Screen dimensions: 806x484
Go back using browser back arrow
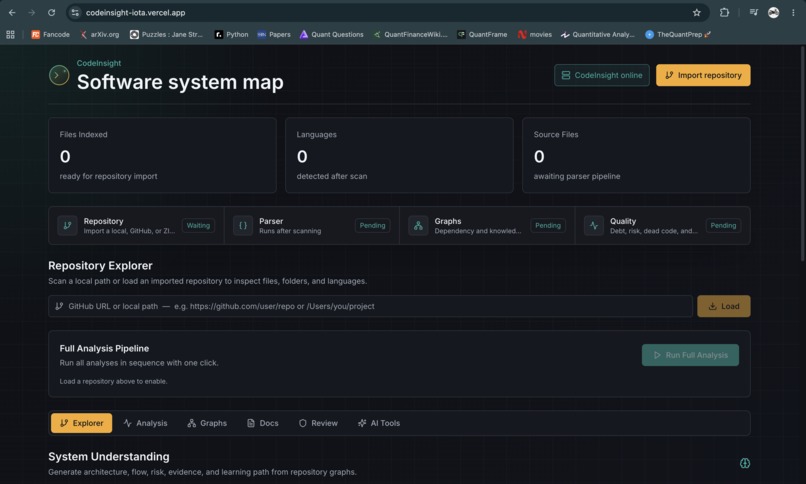(x=12, y=12)
